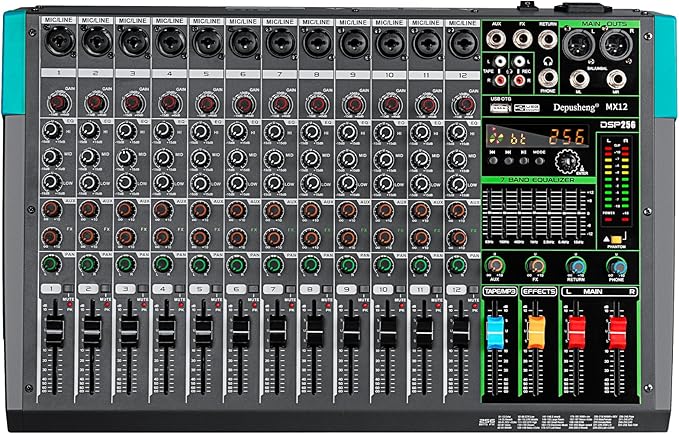Click the channel 9 GAIN knob
This screenshot has width=679, height=434.
click(x=354, y=104)
